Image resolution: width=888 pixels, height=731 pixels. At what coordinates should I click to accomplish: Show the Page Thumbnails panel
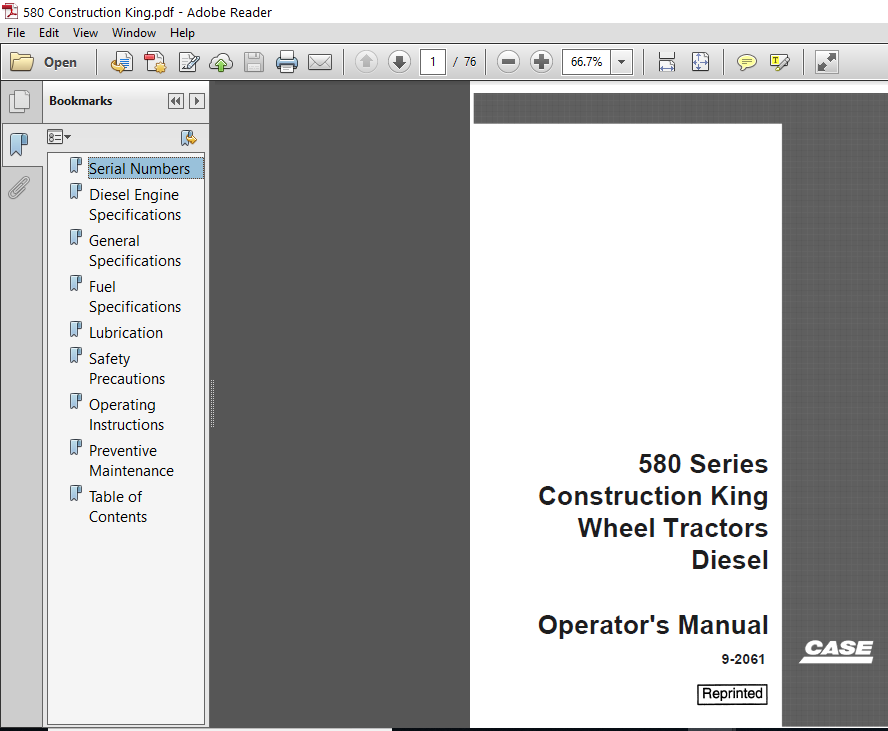click(x=20, y=101)
